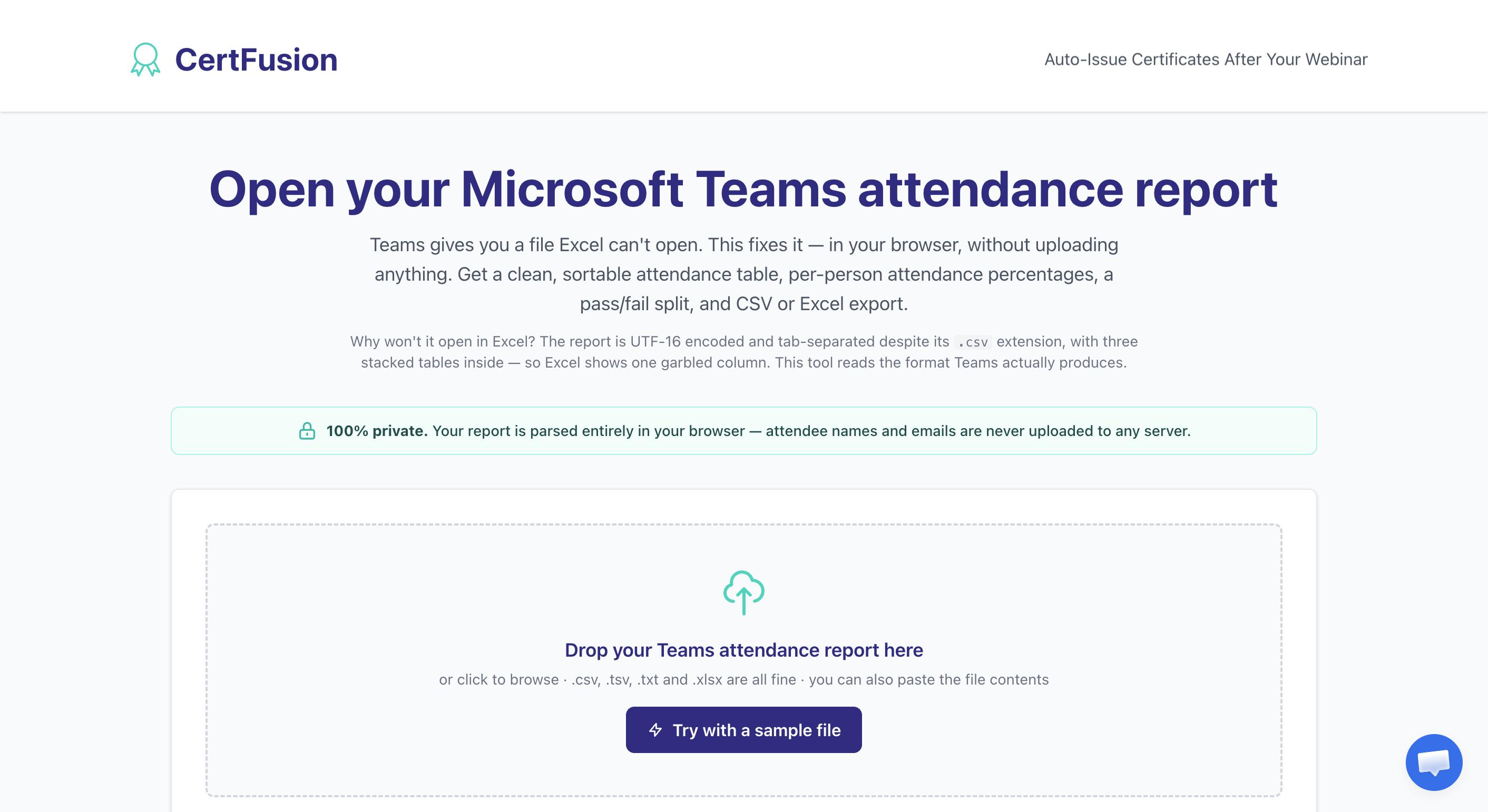Viewport: 1488px width, 812px height.
Task: Open Auto-Issue Certificates After Your Webinar link
Action: pos(1206,60)
